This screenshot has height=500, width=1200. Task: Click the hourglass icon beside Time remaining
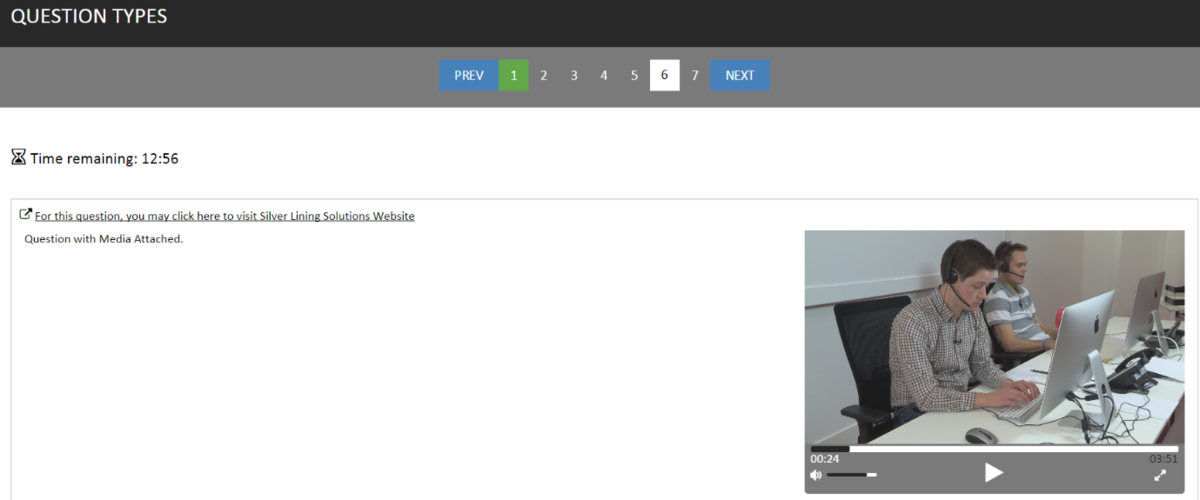[18, 157]
